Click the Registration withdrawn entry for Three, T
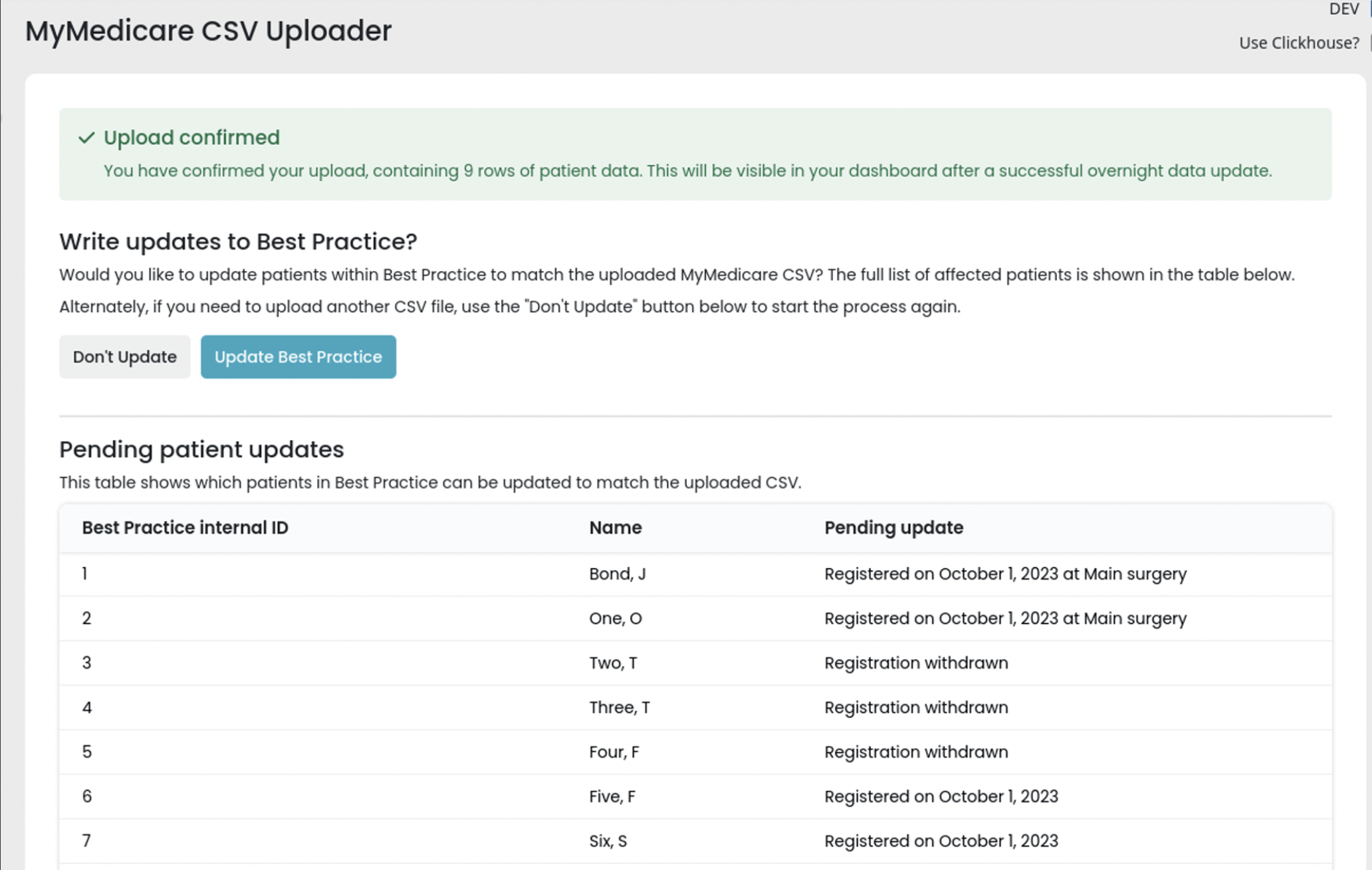The height and width of the screenshot is (870, 1372). pyautogui.click(x=916, y=707)
